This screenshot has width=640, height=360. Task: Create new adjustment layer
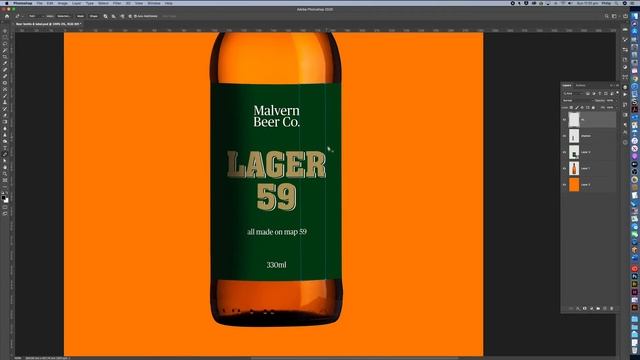coord(591,309)
